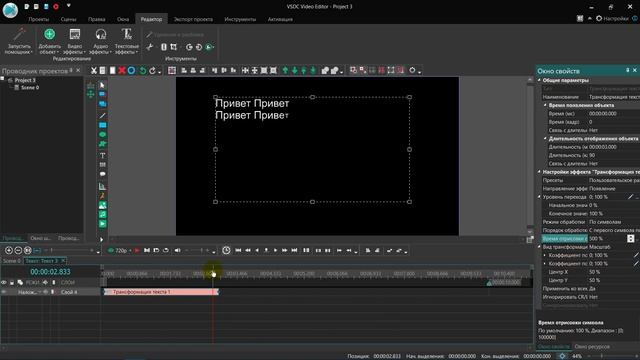Click the scissors cut icon in toolbar
The width and height of the screenshot is (640, 360).
93,71
